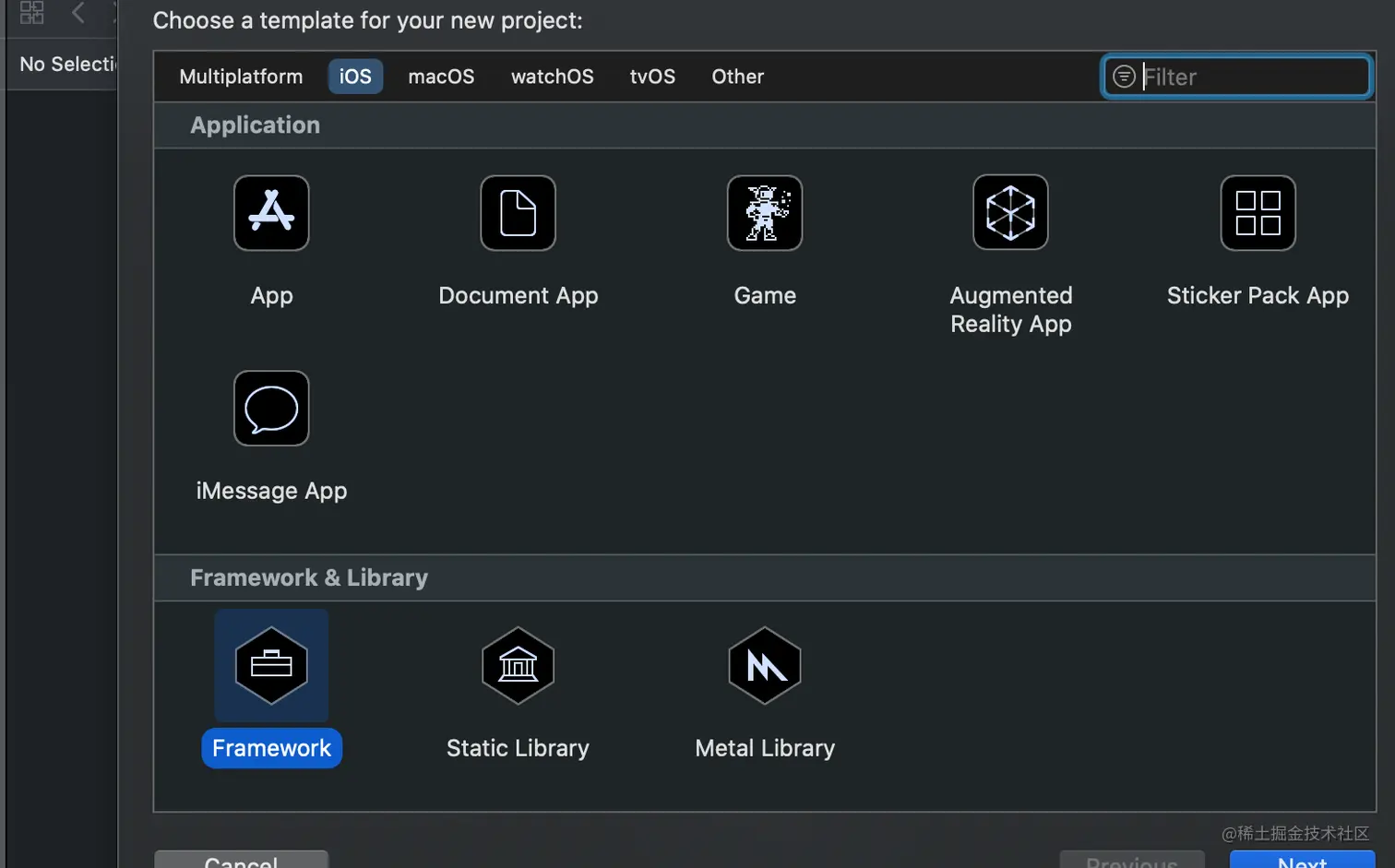Screen dimensions: 1395x868
Task: Click the Cancel button
Action: click(x=241, y=860)
